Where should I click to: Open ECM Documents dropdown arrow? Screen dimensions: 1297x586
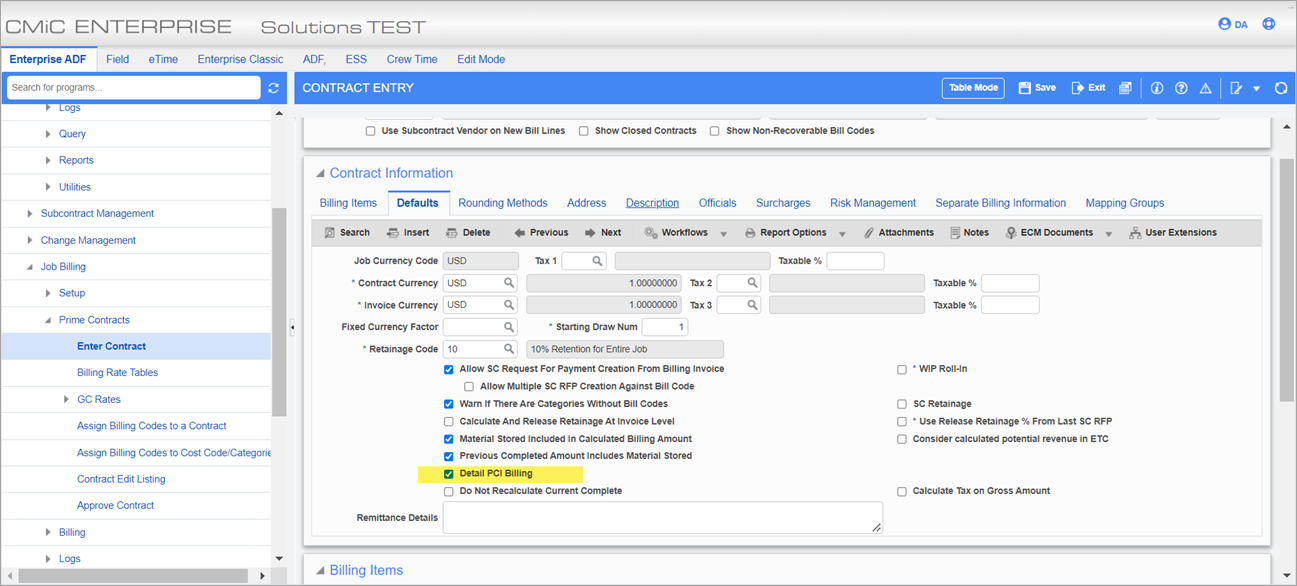1108,233
